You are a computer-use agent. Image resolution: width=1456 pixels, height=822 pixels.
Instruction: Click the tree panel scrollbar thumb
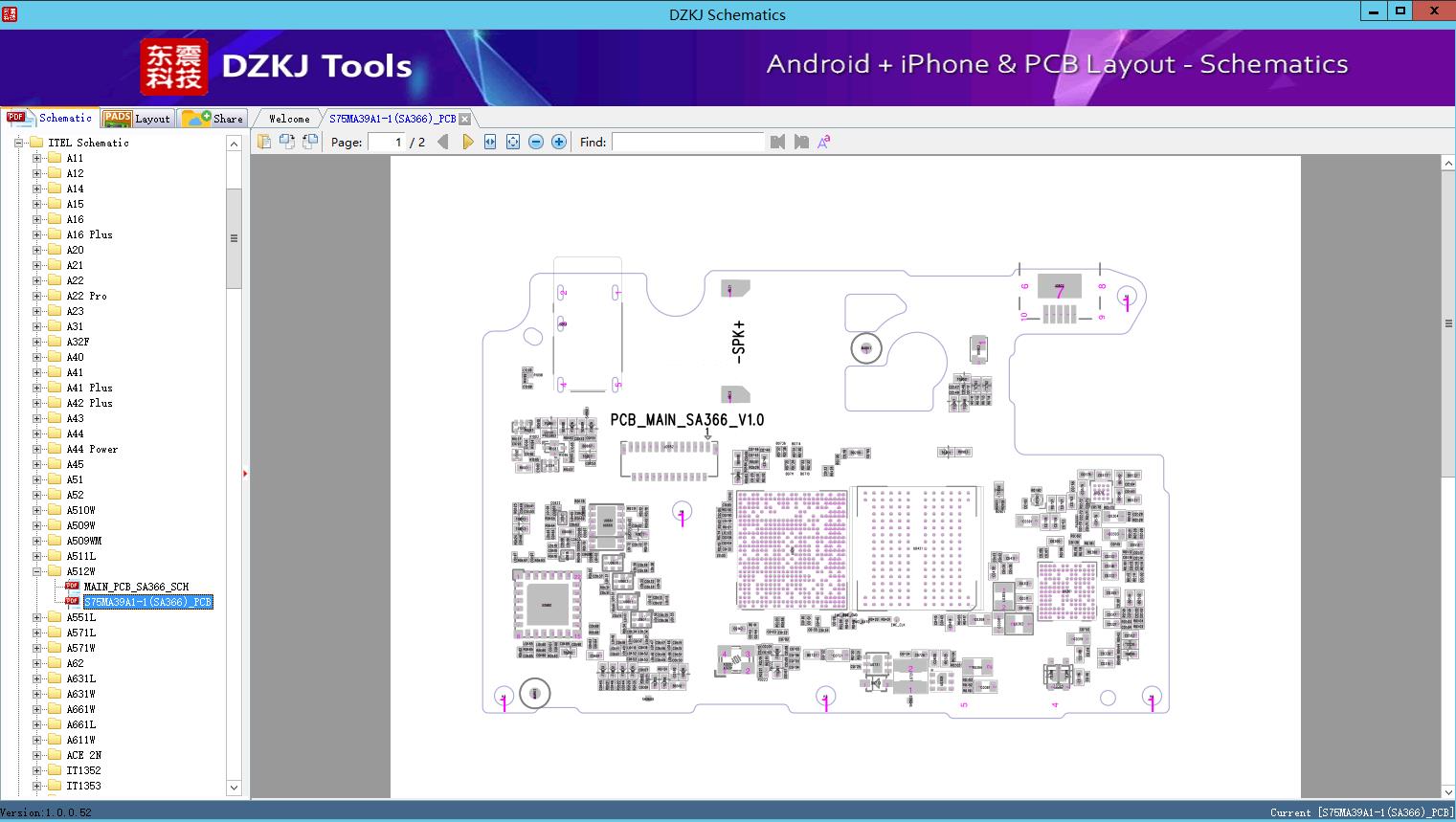coord(234,238)
